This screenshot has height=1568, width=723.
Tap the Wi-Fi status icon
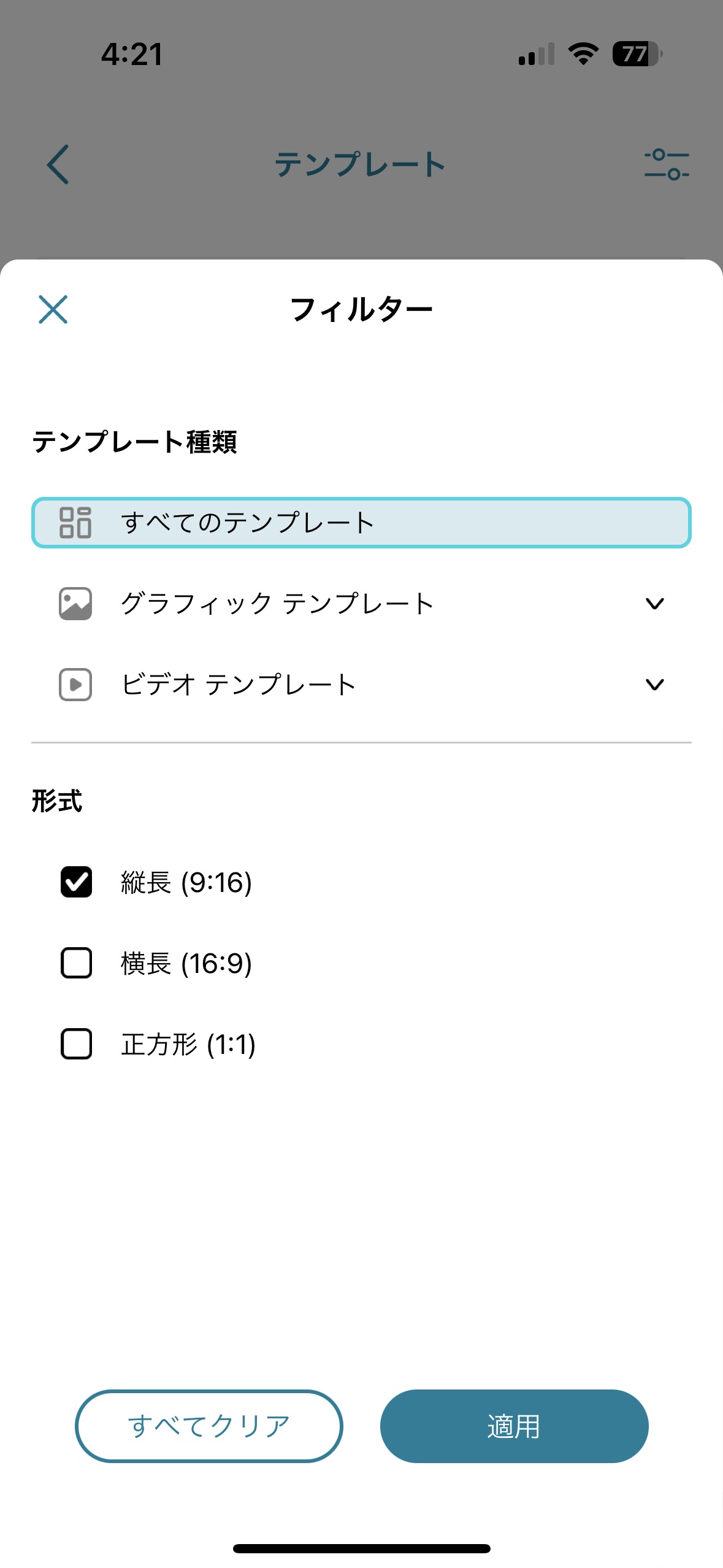pyautogui.click(x=583, y=54)
